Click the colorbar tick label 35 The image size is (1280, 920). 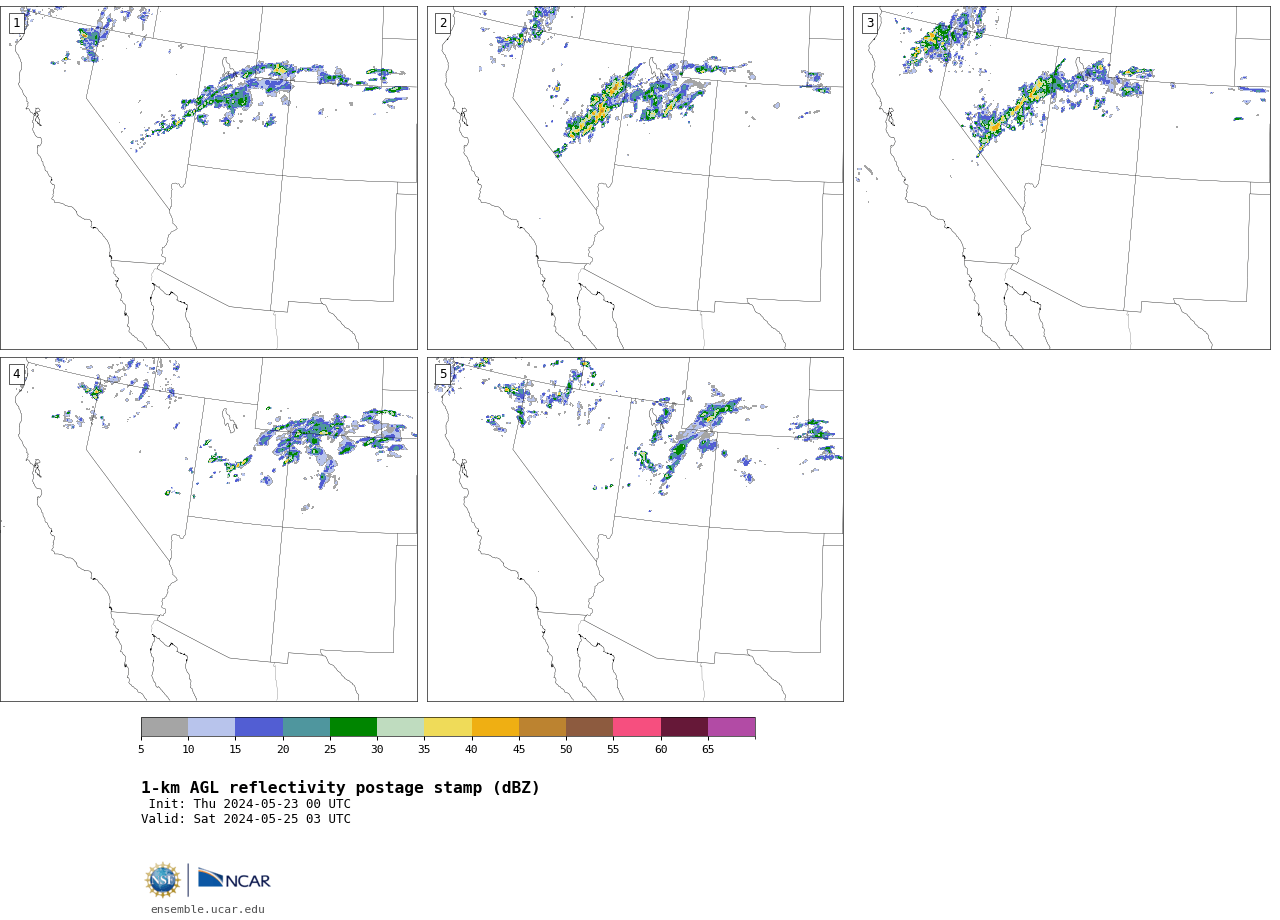[424, 749]
